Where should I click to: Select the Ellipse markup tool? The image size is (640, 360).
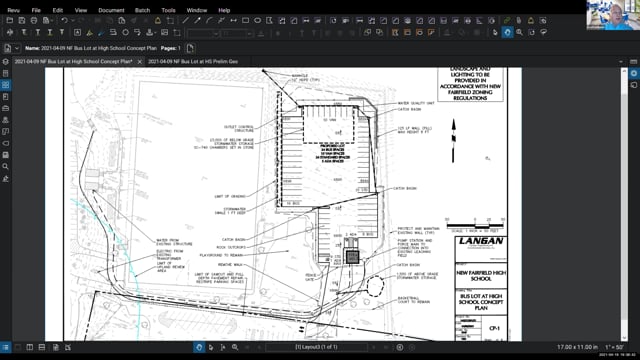258,20
